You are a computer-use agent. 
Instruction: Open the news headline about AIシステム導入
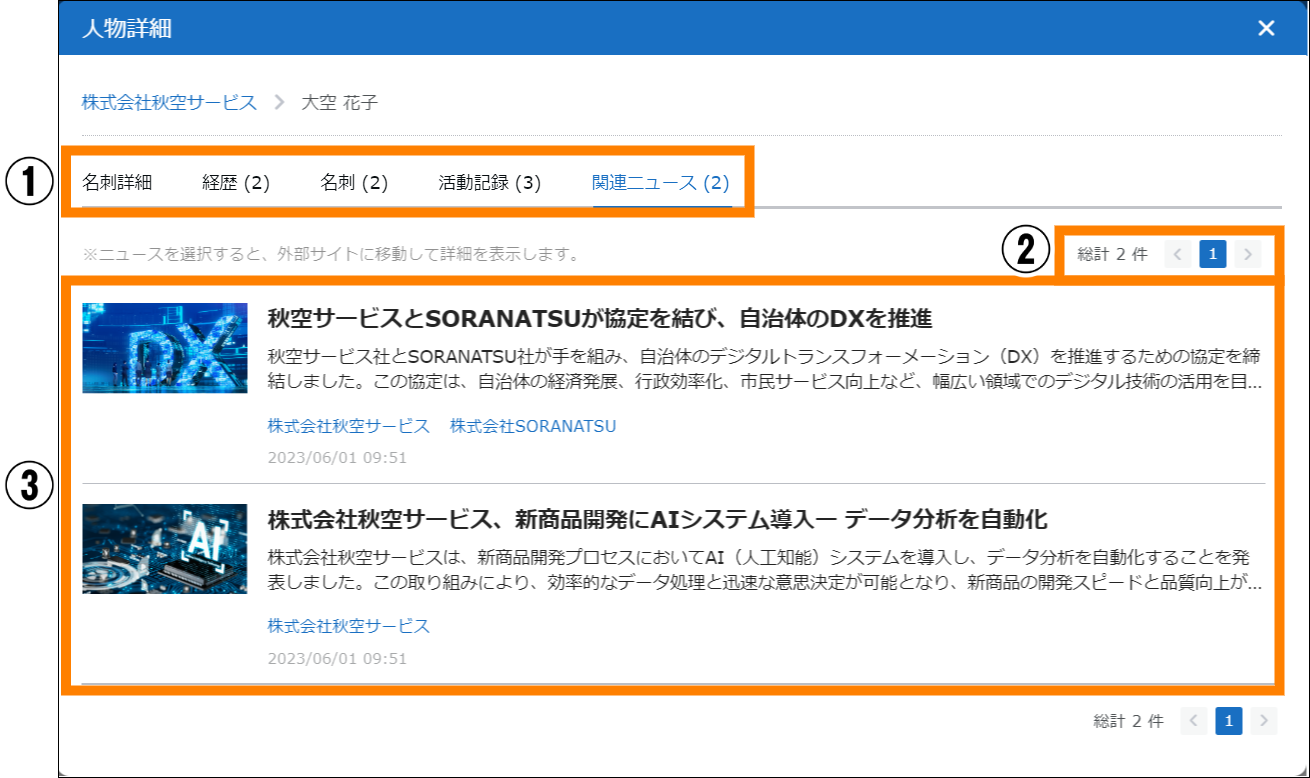coord(657,520)
